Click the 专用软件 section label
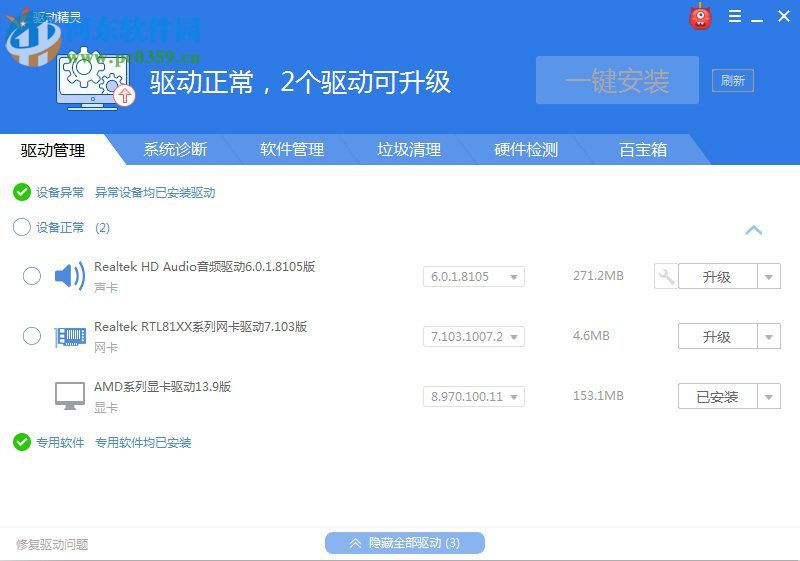 pyautogui.click(x=60, y=442)
